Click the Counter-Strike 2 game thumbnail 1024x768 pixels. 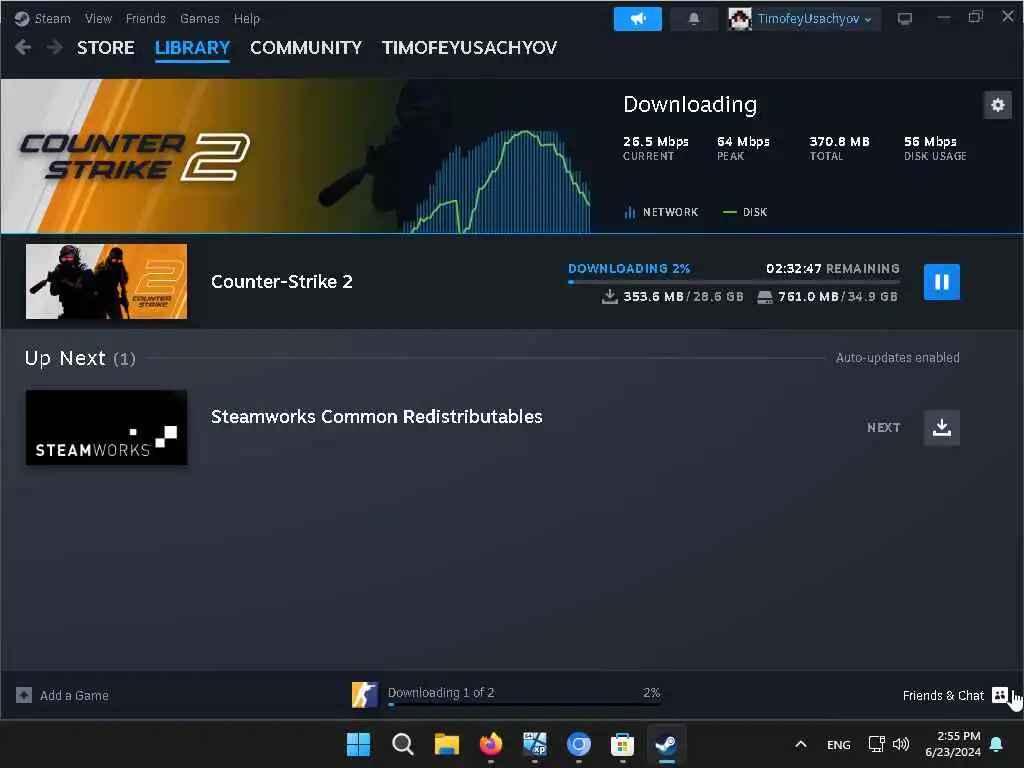(106, 281)
